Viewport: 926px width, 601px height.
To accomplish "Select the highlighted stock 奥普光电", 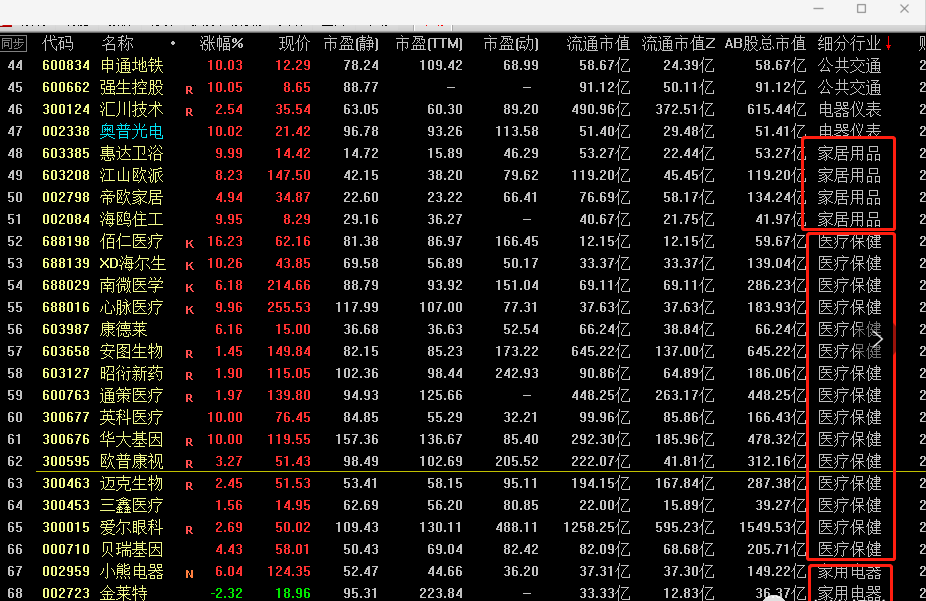I will pyautogui.click(x=131, y=132).
